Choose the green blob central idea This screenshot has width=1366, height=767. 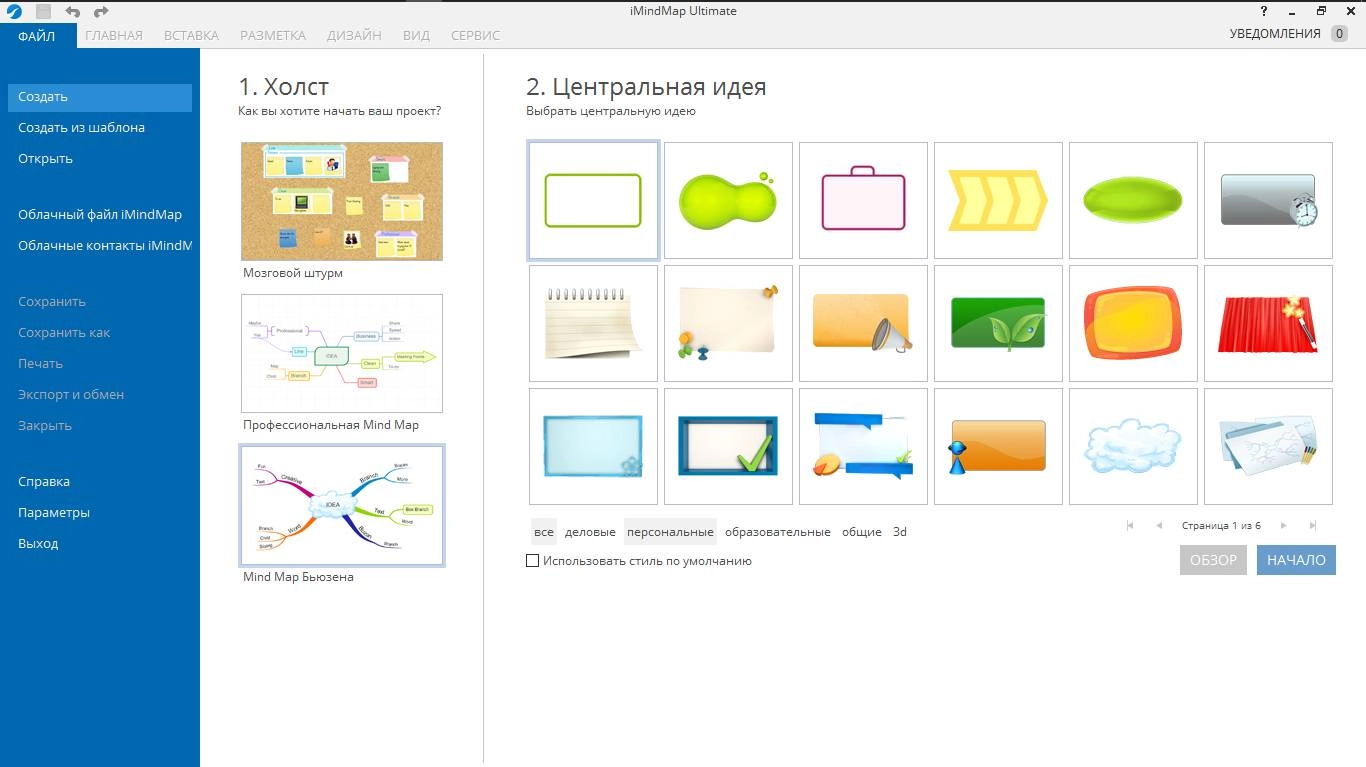(728, 200)
